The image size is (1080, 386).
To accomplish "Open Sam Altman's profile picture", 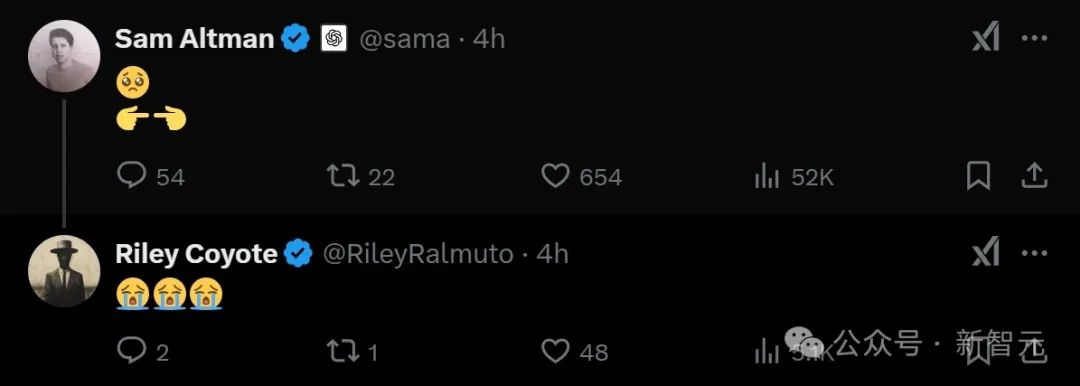I will click(x=64, y=56).
